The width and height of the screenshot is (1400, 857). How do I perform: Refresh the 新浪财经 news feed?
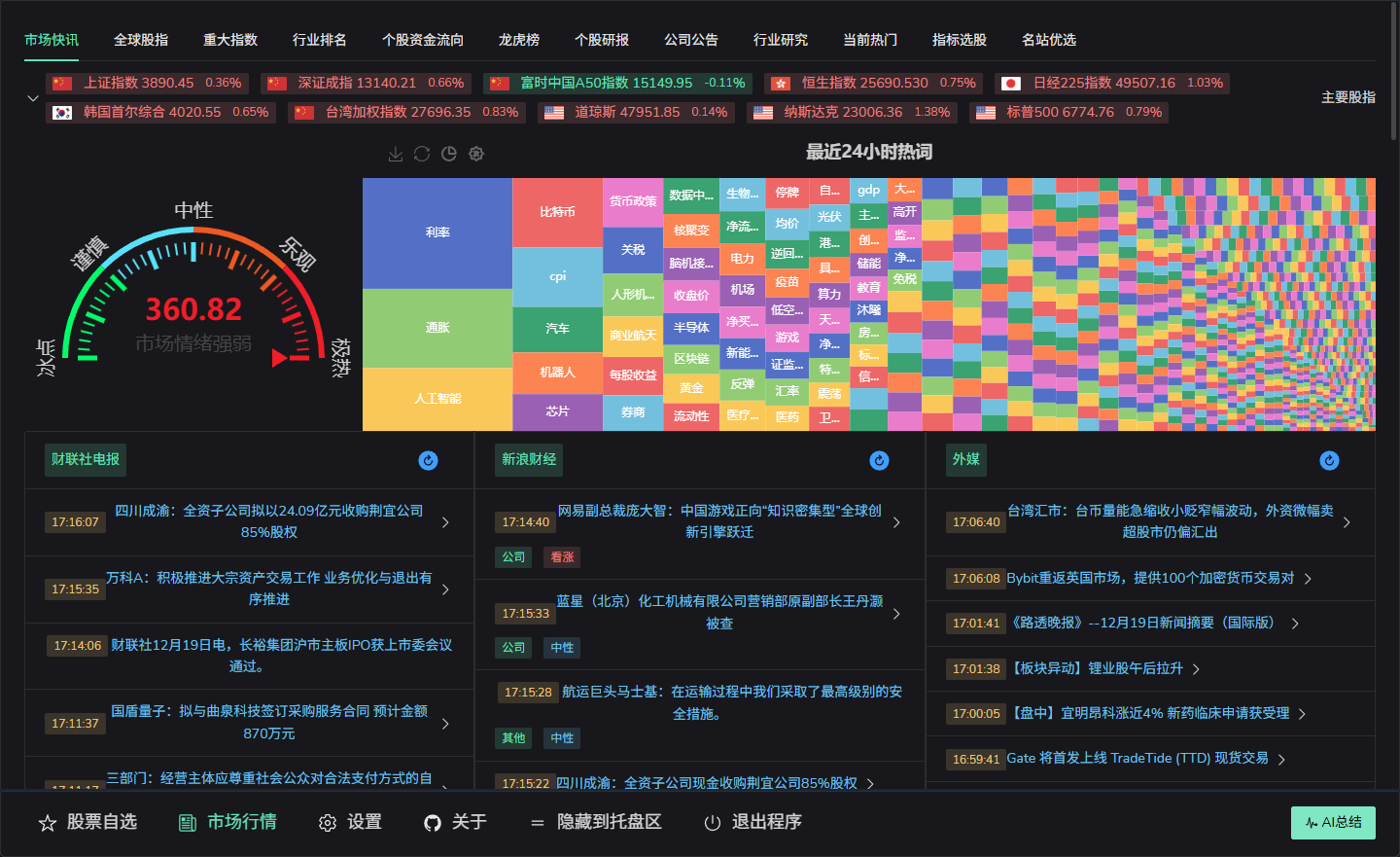point(879,460)
